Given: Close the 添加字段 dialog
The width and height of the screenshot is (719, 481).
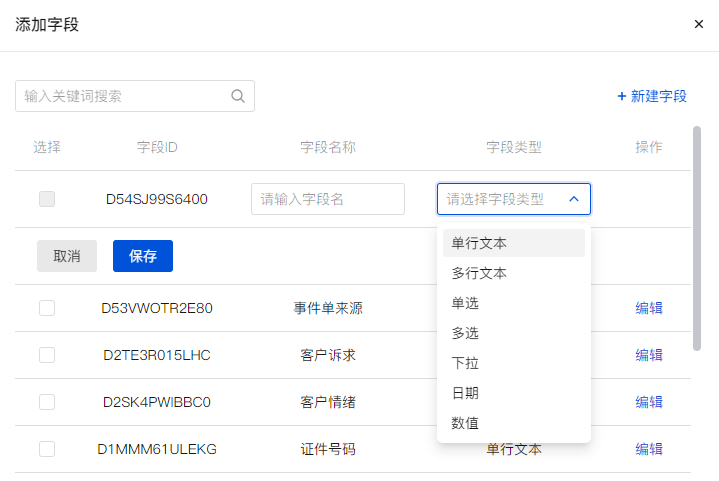Looking at the screenshot, I should point(698,24).
